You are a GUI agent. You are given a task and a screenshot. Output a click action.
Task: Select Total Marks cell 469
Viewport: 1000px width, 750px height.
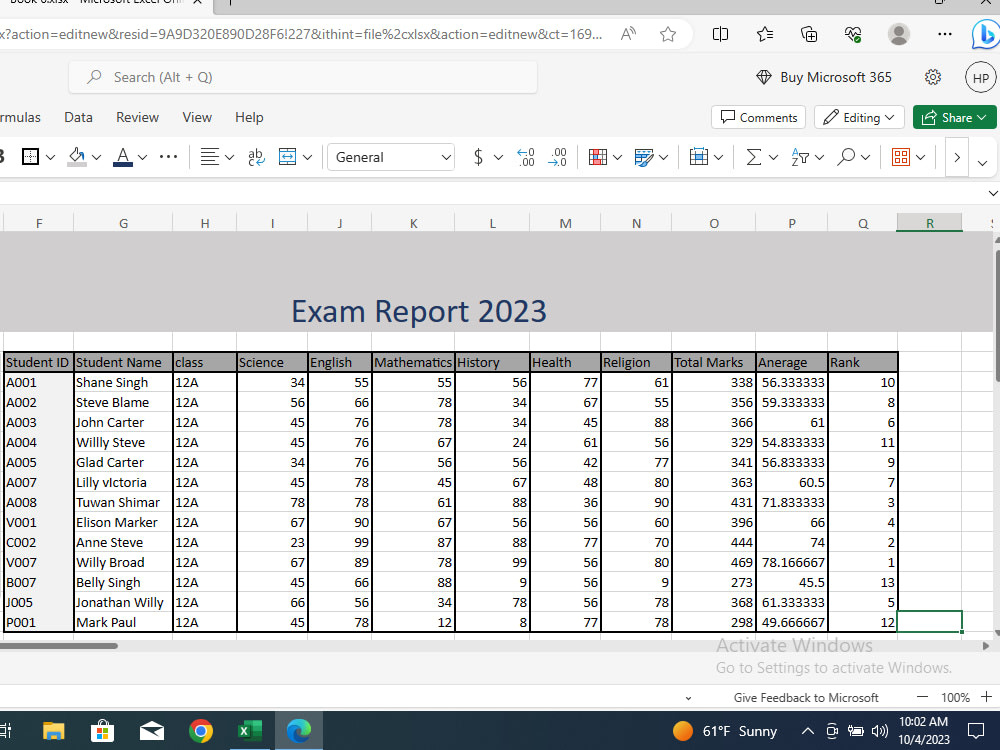pos(714,562)
